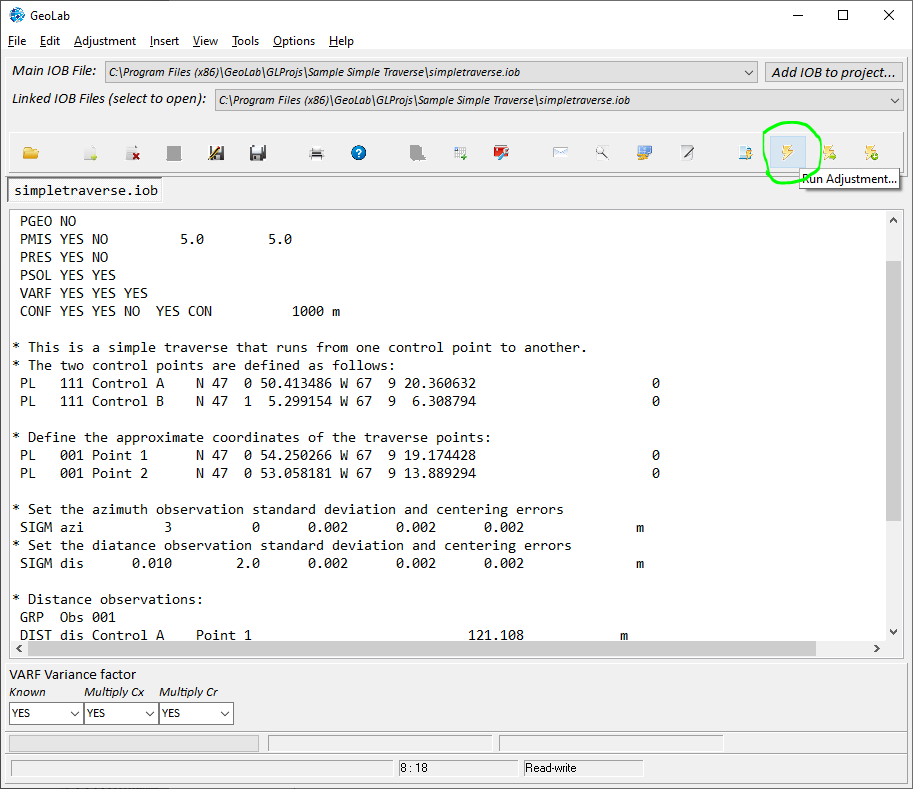Viewport: 913px width, 789px height.
Task: Click the magnifying glass search icon
Action: click(x=602, y=153)
